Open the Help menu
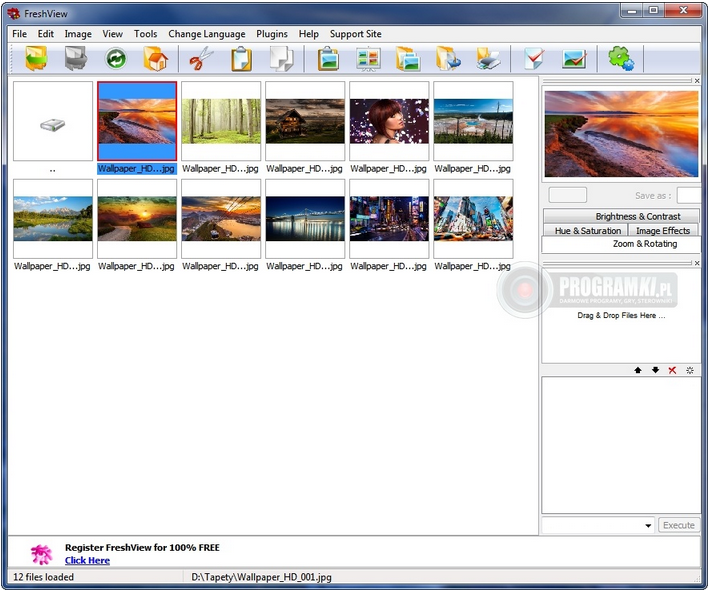Image resolution: width=710 pixels, height=593 pixels. (308, 34)
